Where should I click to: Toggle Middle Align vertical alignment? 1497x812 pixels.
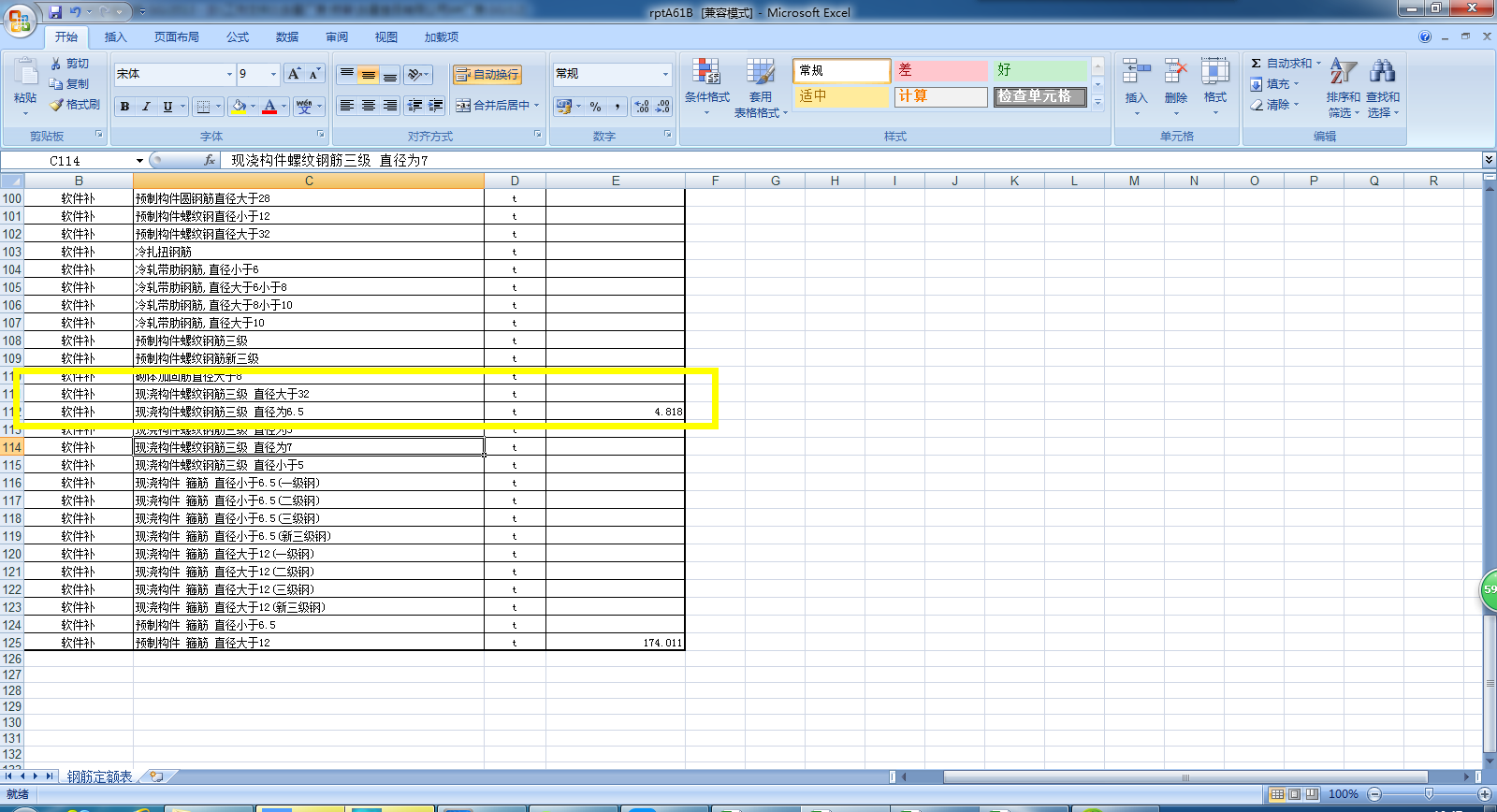(369, 74)
